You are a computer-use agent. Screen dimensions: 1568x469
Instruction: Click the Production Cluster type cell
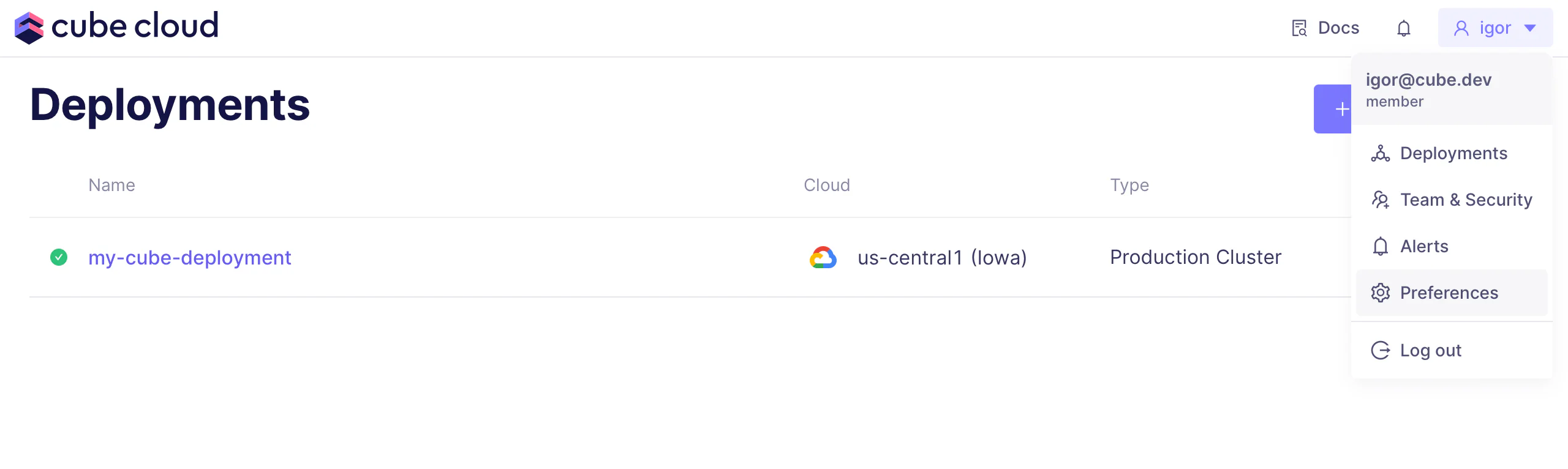tap(1195, 257)
